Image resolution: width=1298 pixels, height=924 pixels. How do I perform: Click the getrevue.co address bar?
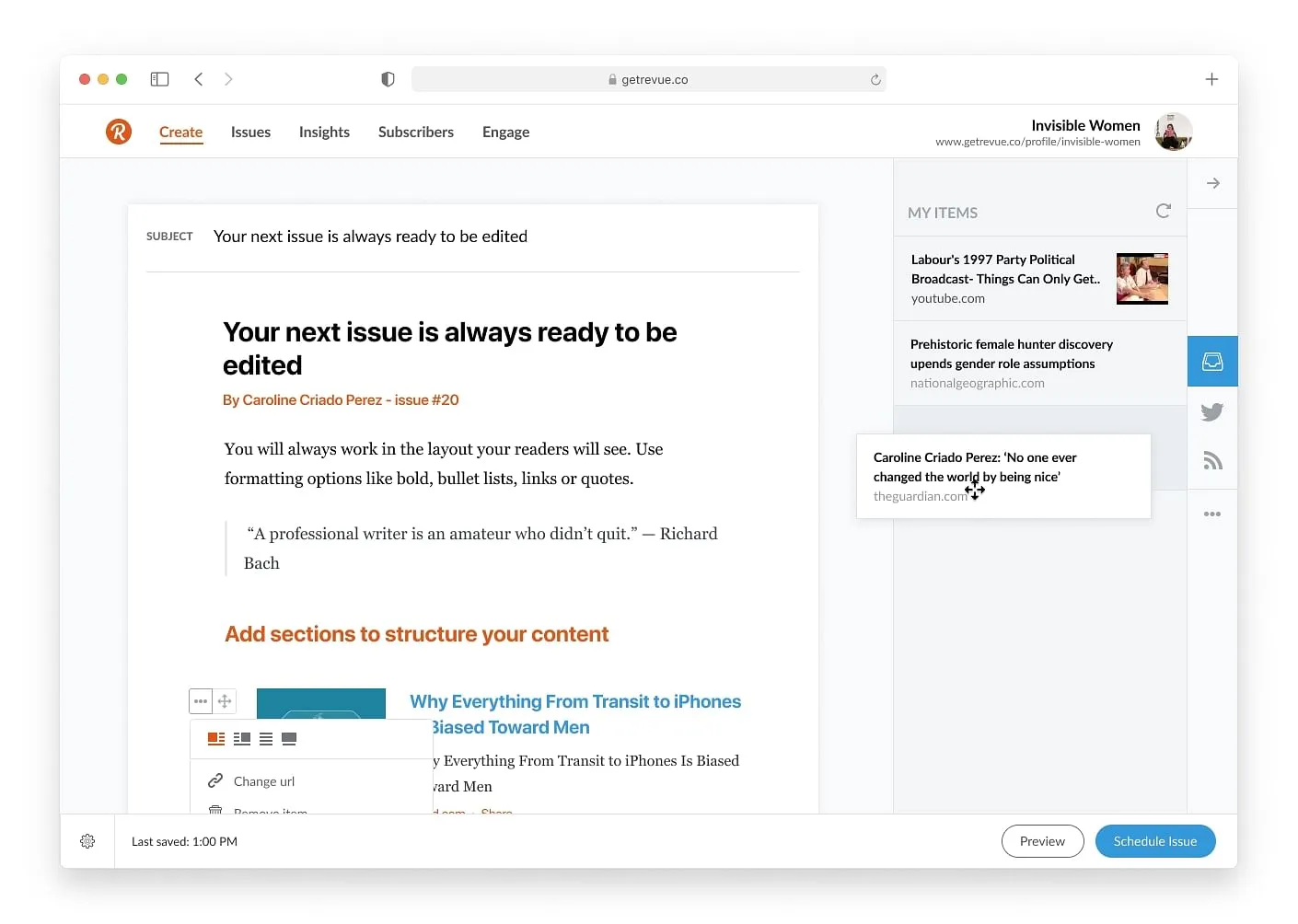pyautogui.click(x=648, y=79)
